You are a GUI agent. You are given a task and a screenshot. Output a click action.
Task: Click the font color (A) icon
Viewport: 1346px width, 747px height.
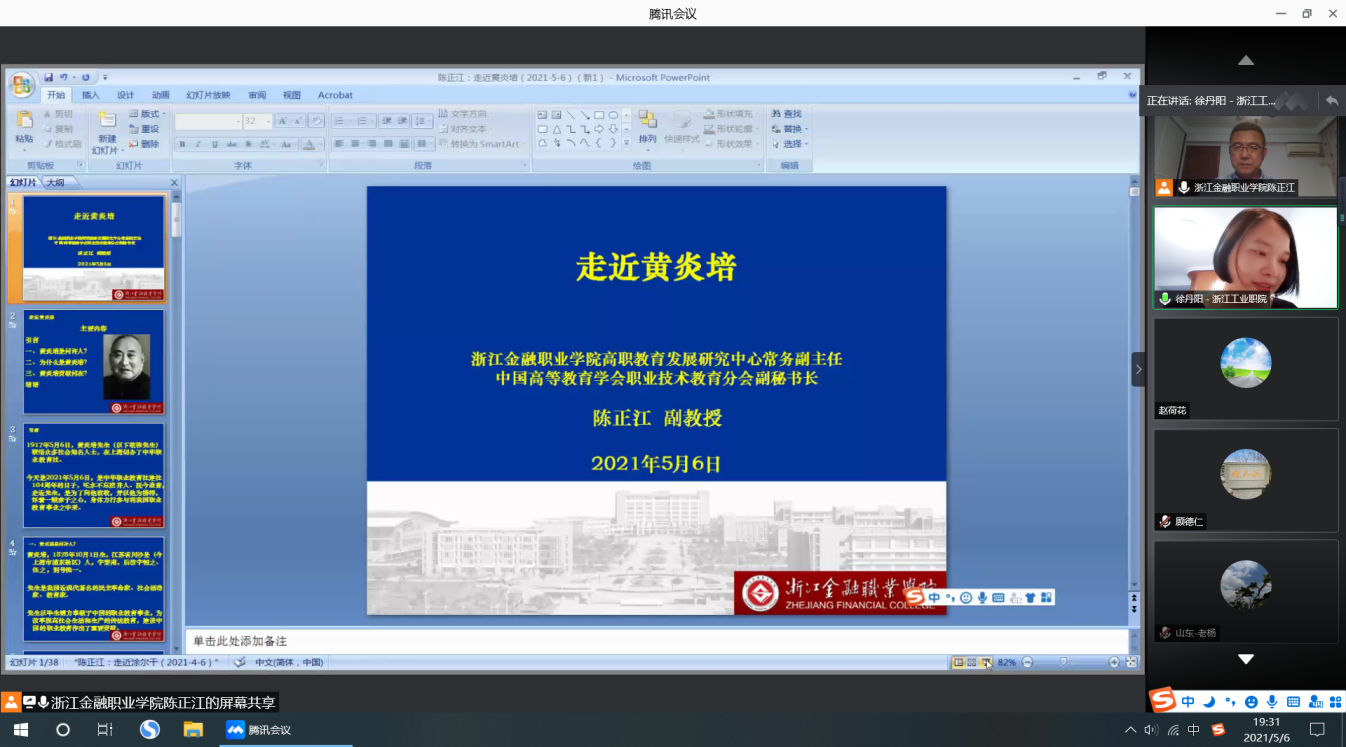point(309,144)
